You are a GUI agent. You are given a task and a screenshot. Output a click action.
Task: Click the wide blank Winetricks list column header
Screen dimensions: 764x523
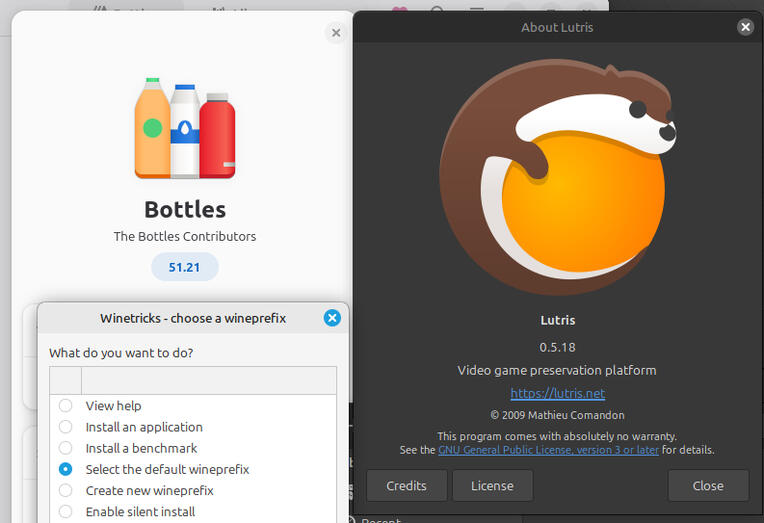pyautogui.click(x=208, y=380)
